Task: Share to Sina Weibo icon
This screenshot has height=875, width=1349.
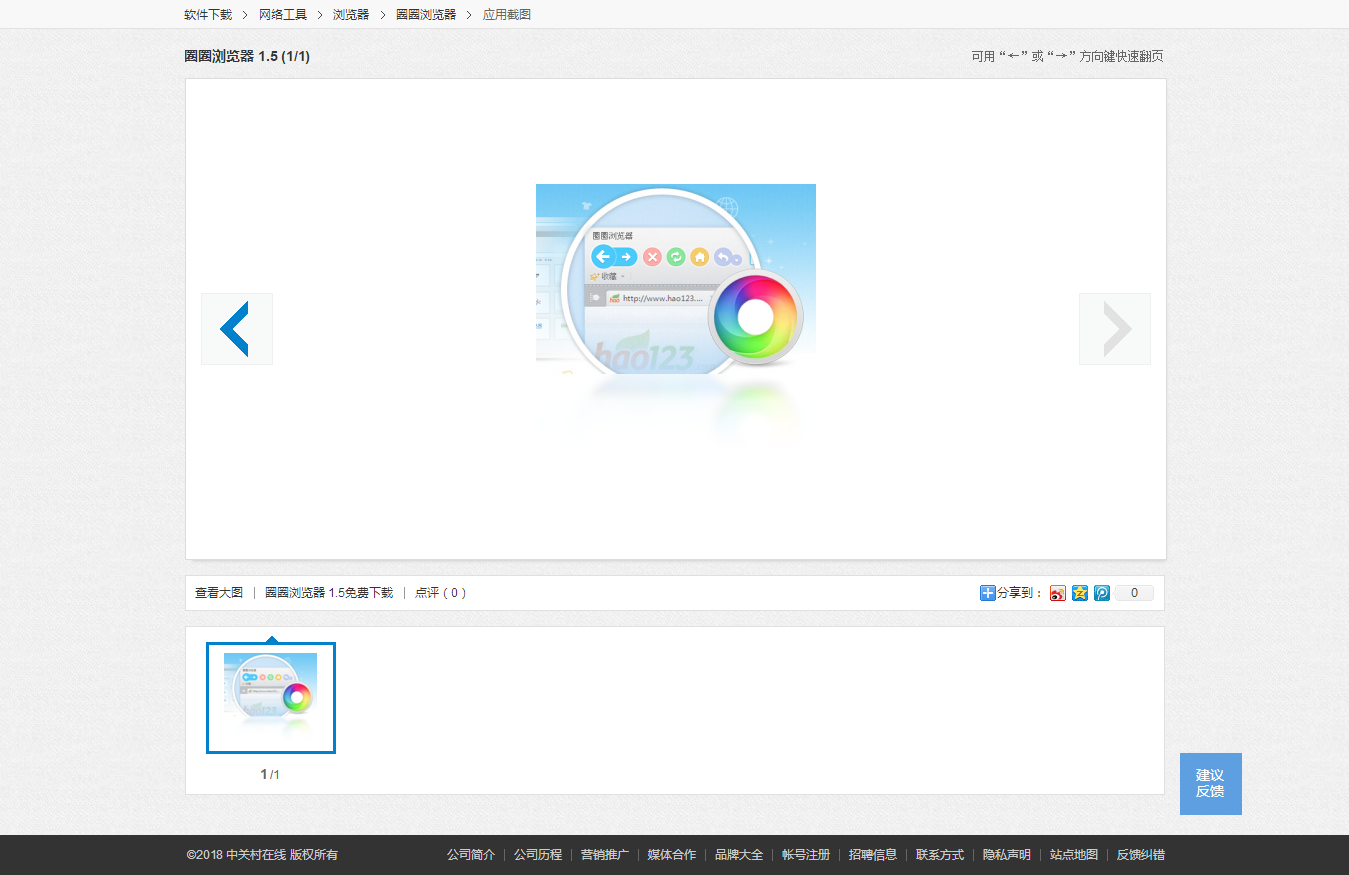Action: 1058,593
